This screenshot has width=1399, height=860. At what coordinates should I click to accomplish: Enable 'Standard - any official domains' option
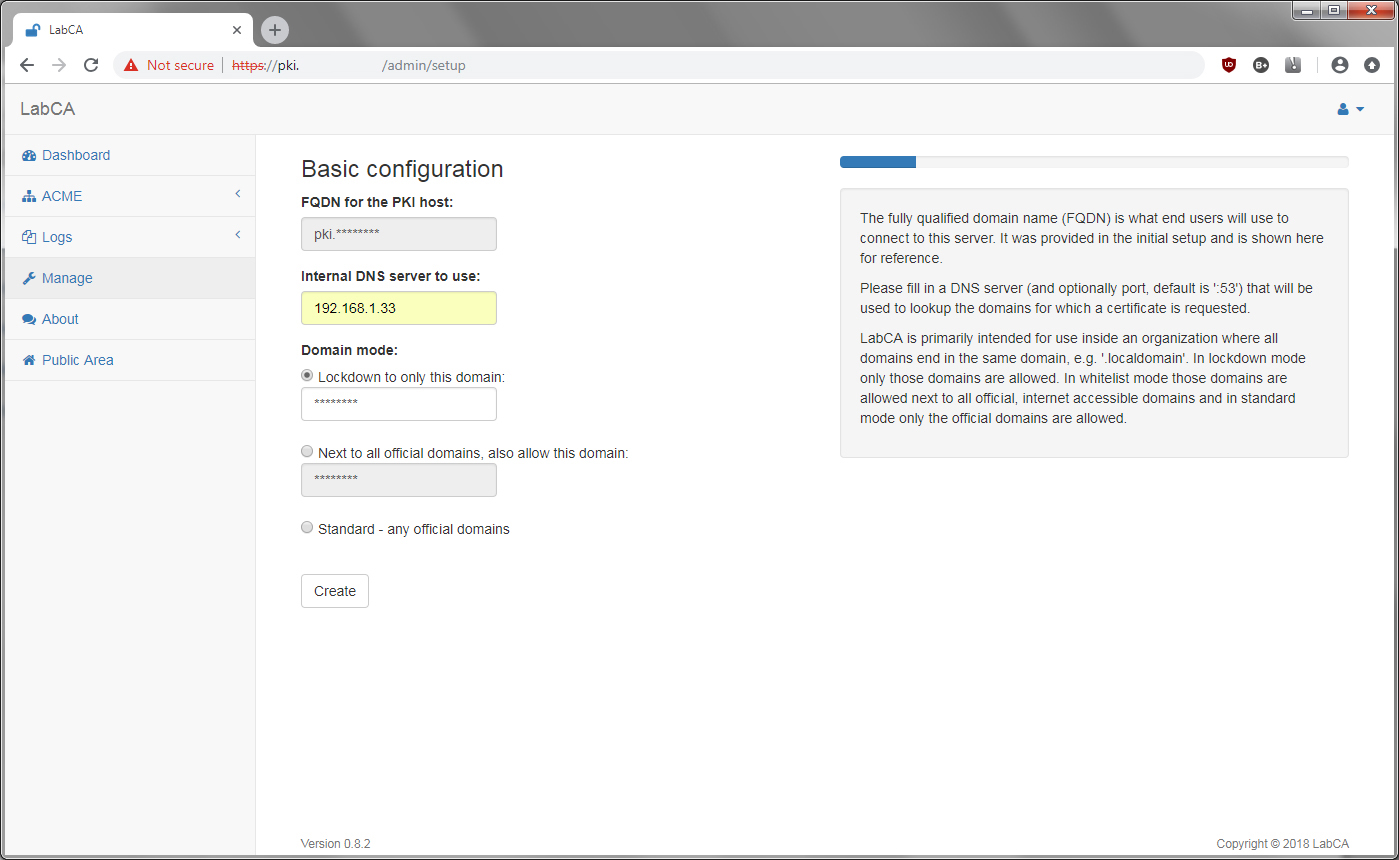(307, 527)
